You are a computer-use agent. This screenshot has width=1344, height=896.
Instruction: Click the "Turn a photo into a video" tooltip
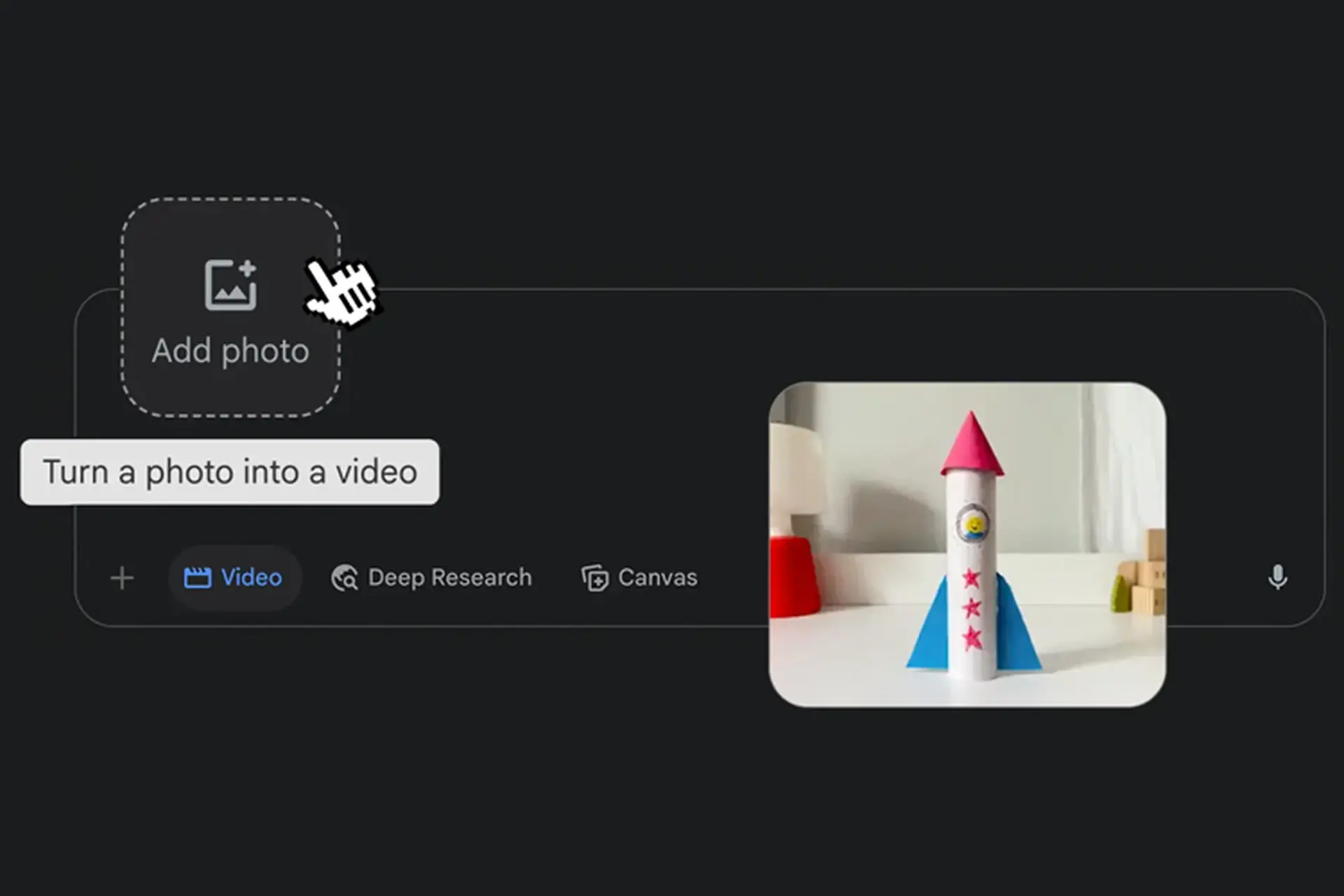230,472
